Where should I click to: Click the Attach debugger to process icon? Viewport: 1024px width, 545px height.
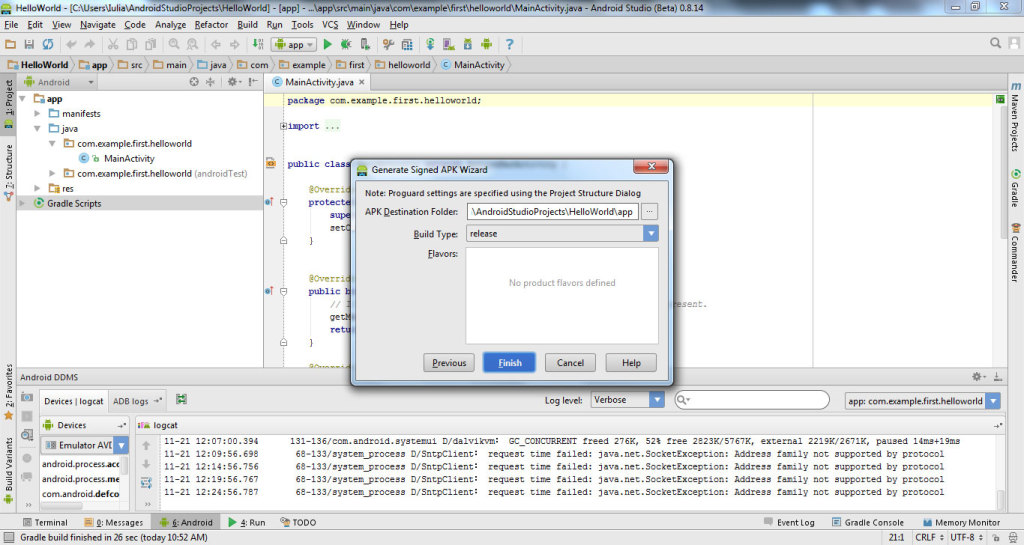tap(365, 44)
